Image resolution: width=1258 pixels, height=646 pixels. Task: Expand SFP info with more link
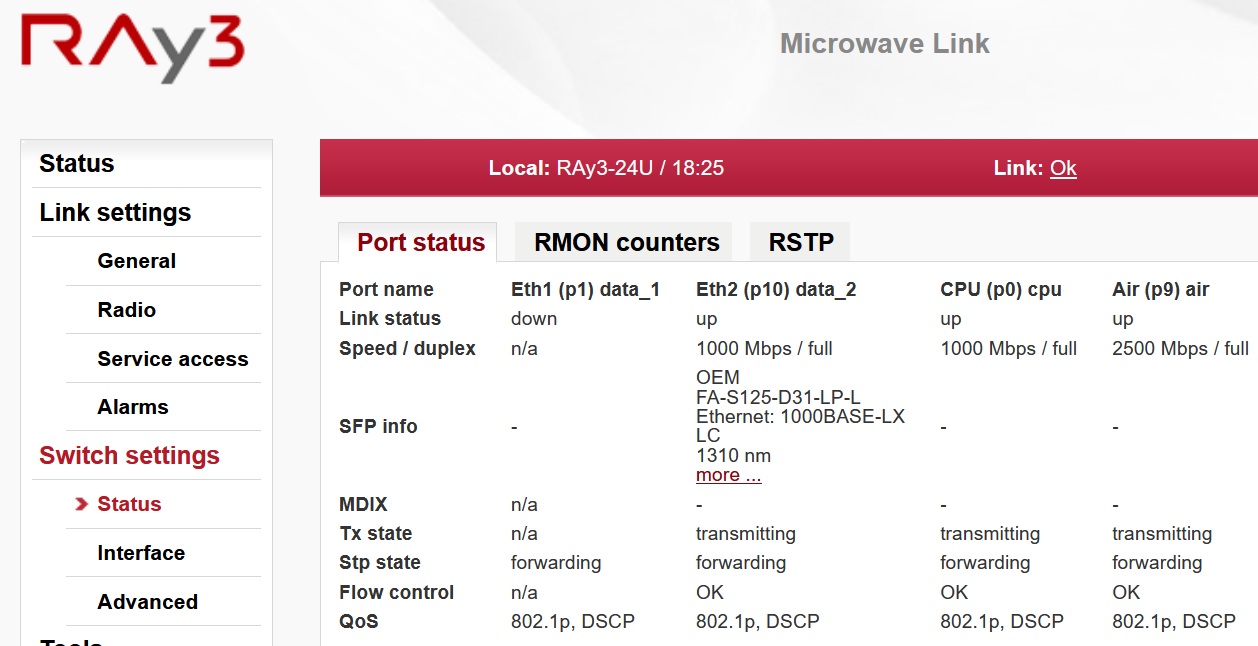(x=728, y=475)
